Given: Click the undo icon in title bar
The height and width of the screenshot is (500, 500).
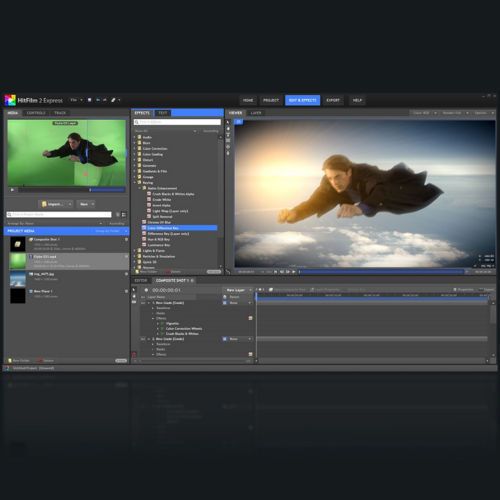Looking at the screenshot, I should [98, 100].
